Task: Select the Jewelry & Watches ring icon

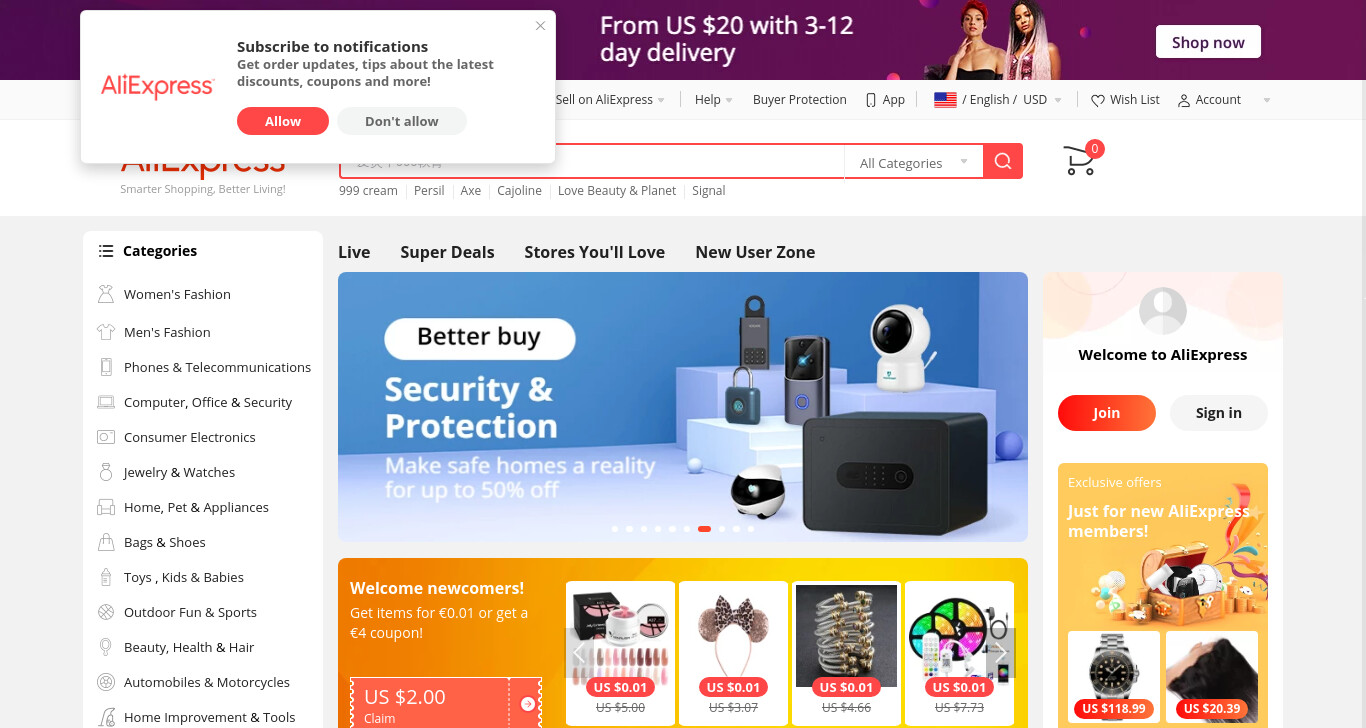Action: 106,472
